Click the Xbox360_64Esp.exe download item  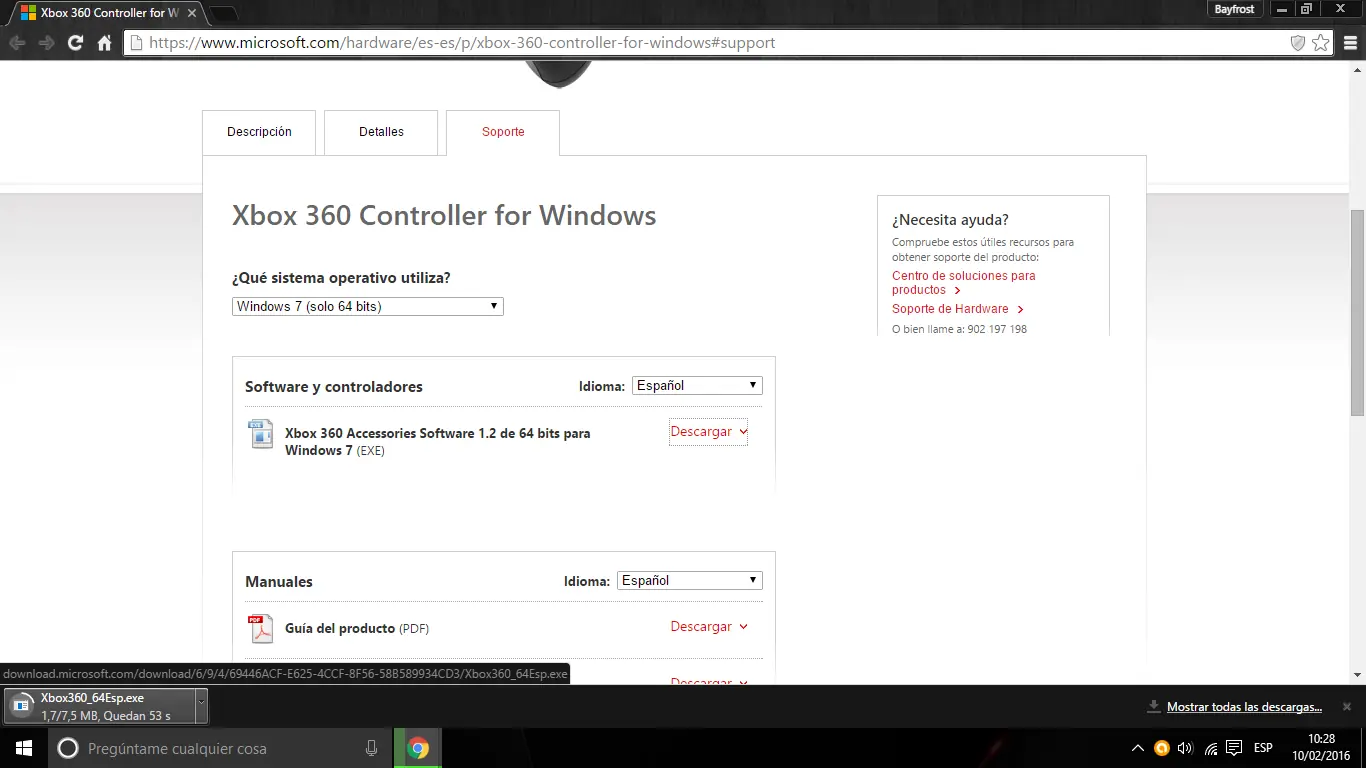(98, 706)
